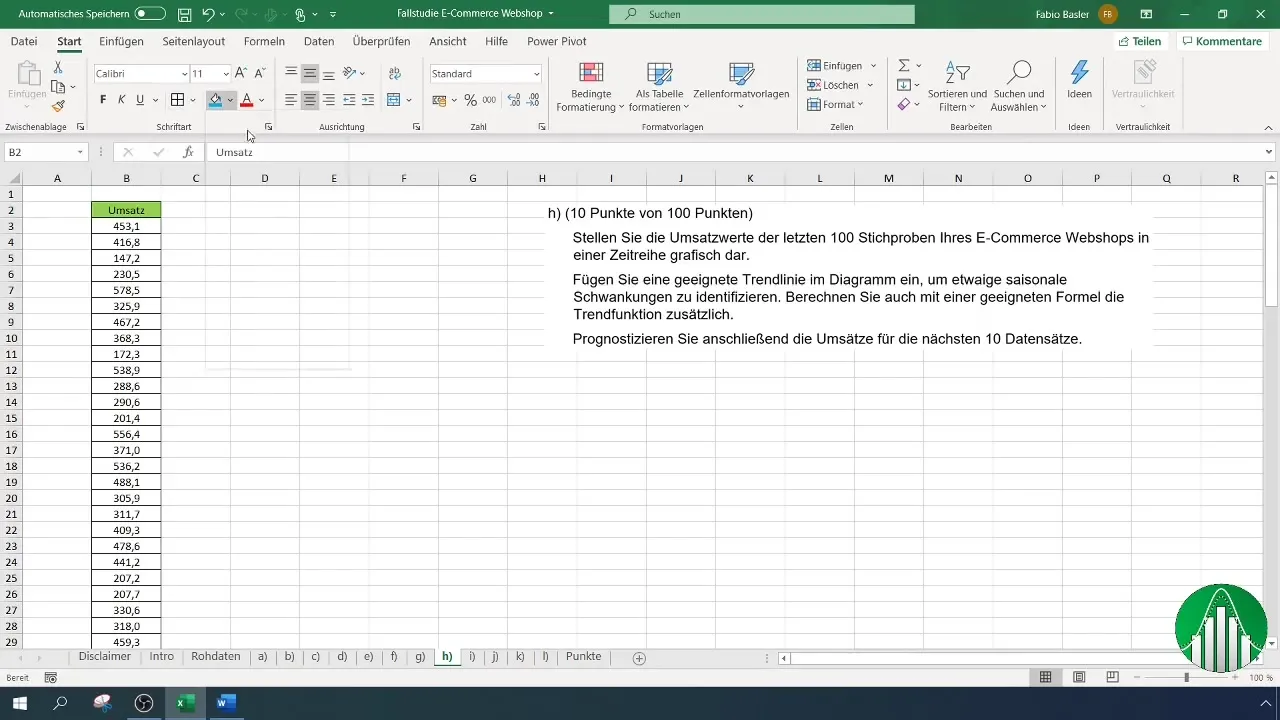This screenshot has height=720, width=1280.
Task: Toggle the Automatisches Speichern switch
Action: [x=150, y=14]
